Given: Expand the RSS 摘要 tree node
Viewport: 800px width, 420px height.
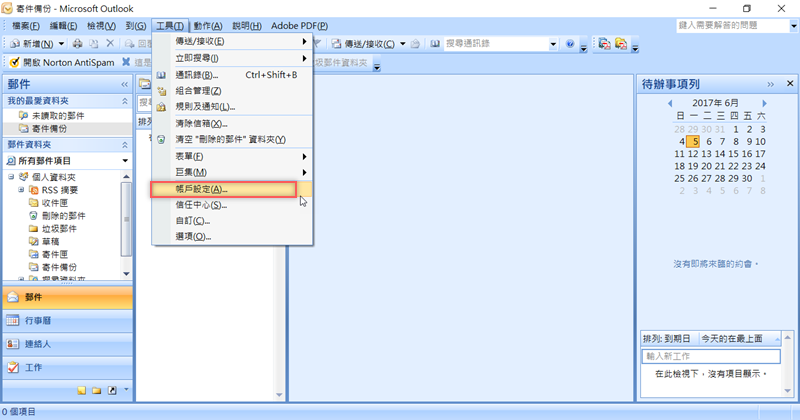Looking at the screenshot, I should [21, 190].
